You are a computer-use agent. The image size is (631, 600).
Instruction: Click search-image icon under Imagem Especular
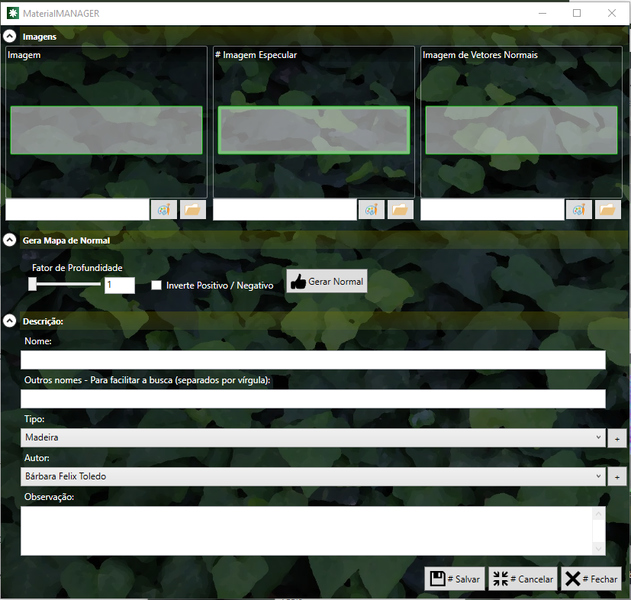tap(371, 209)
